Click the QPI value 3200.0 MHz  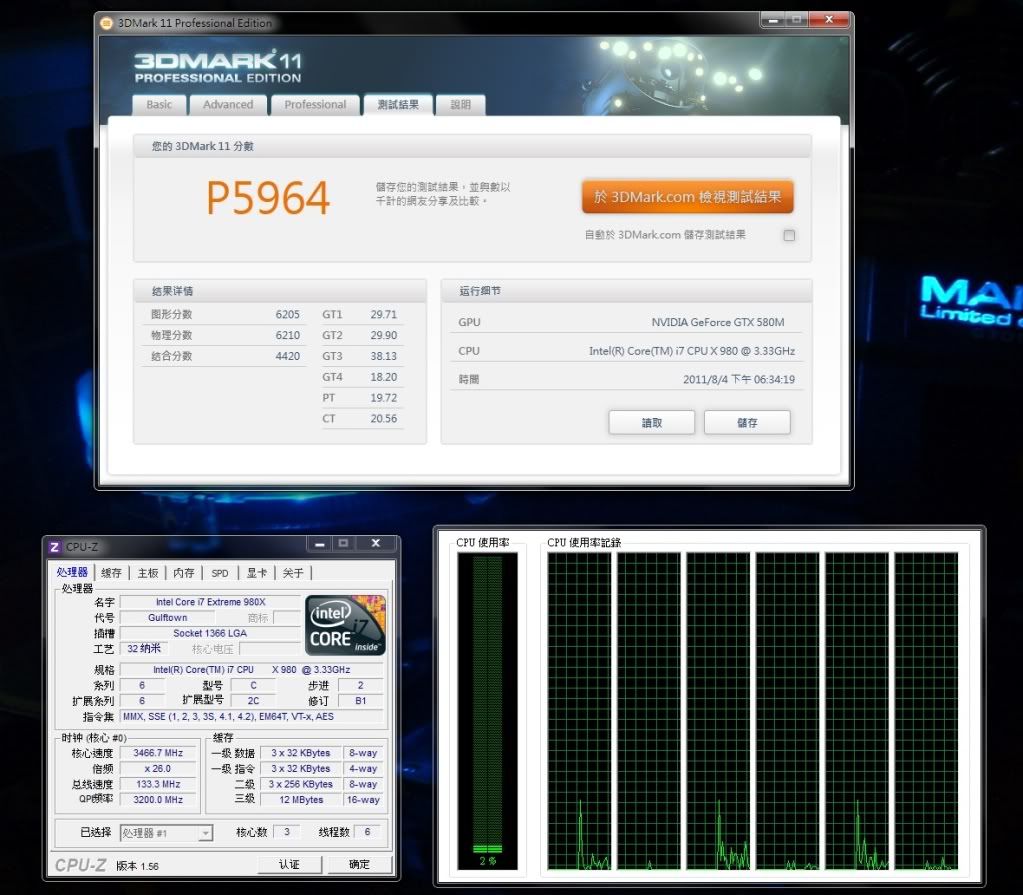158,800
